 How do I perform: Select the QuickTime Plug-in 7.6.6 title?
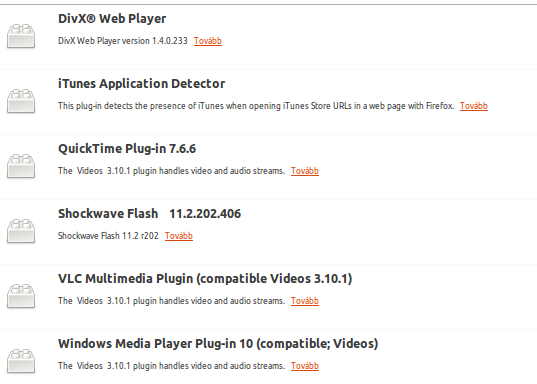click(x=127, y=149)
